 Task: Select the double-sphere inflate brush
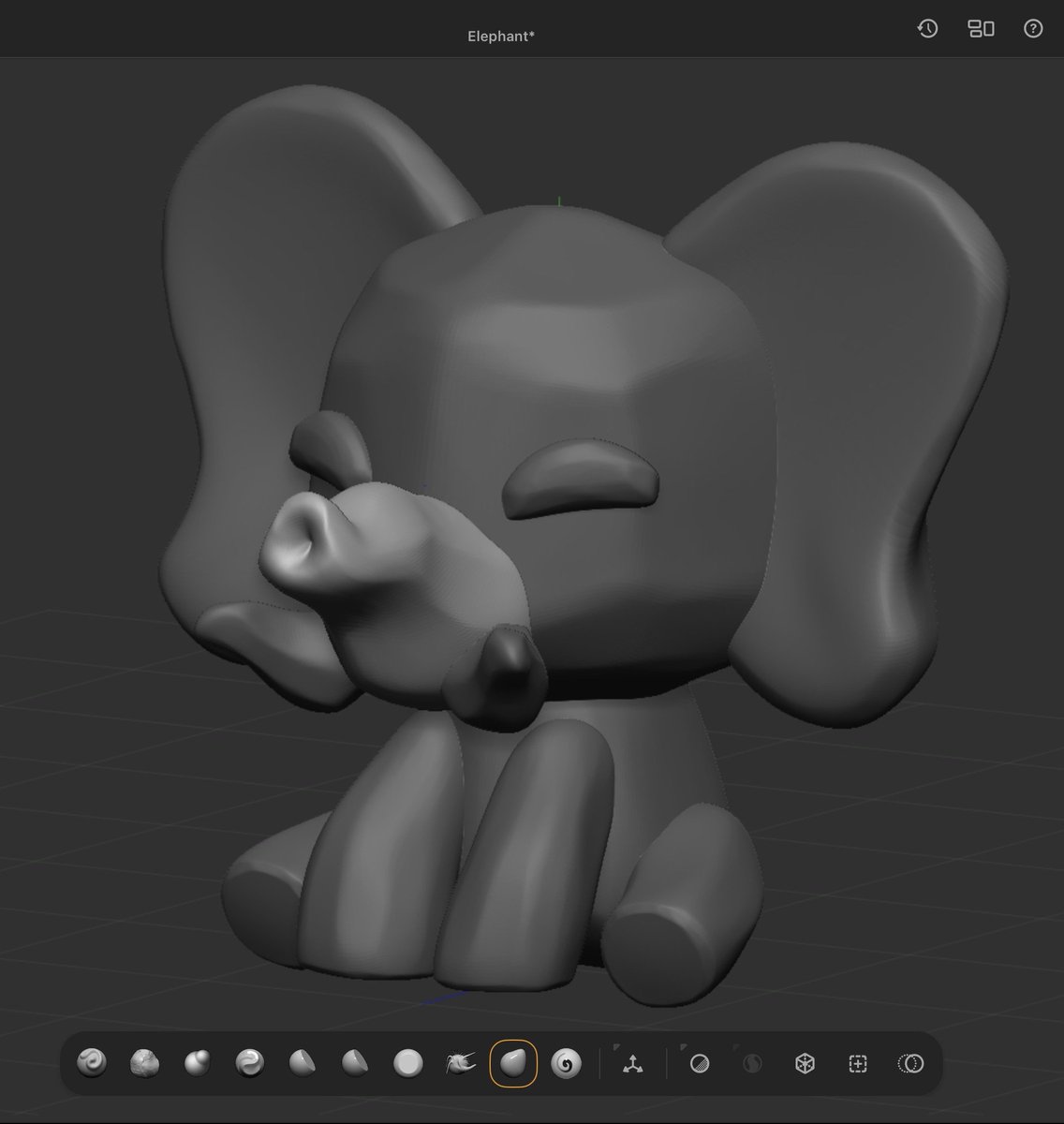click(x=197, y=1063)
